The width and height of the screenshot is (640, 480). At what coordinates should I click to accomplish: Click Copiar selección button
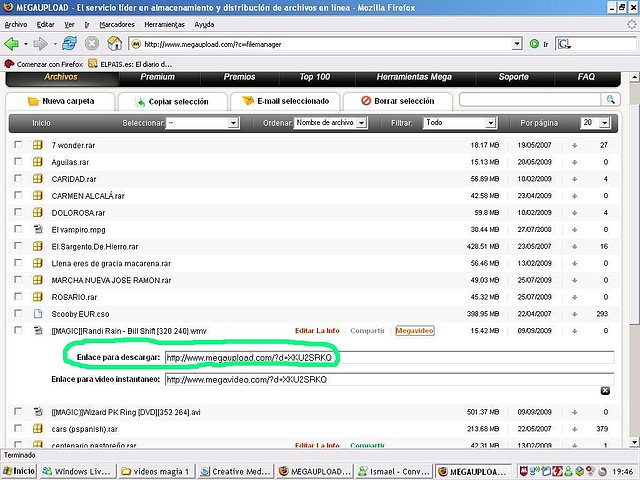[173, 102]
